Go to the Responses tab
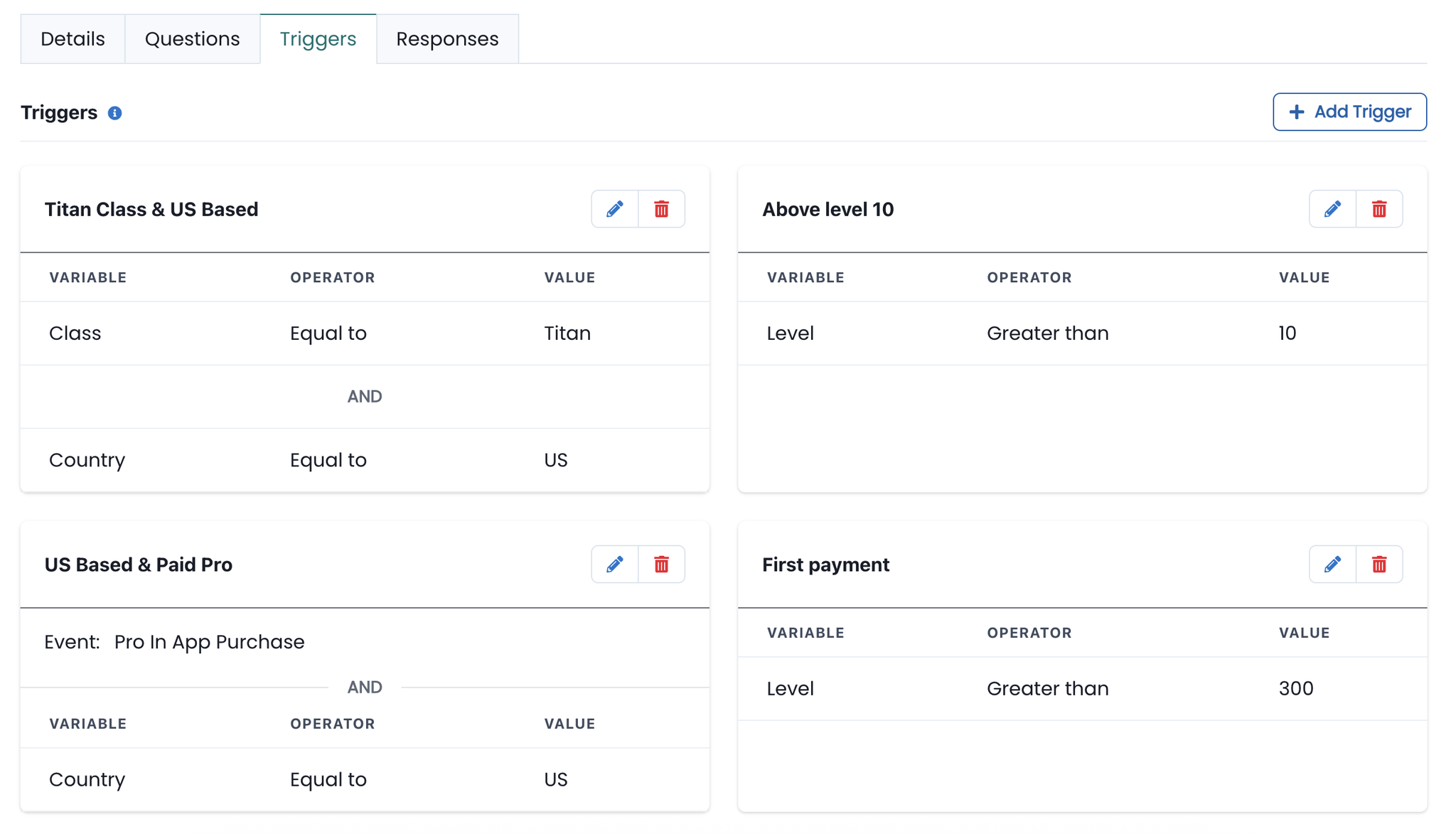Viewport: 1456px width, 834px height. click(447, 39)
